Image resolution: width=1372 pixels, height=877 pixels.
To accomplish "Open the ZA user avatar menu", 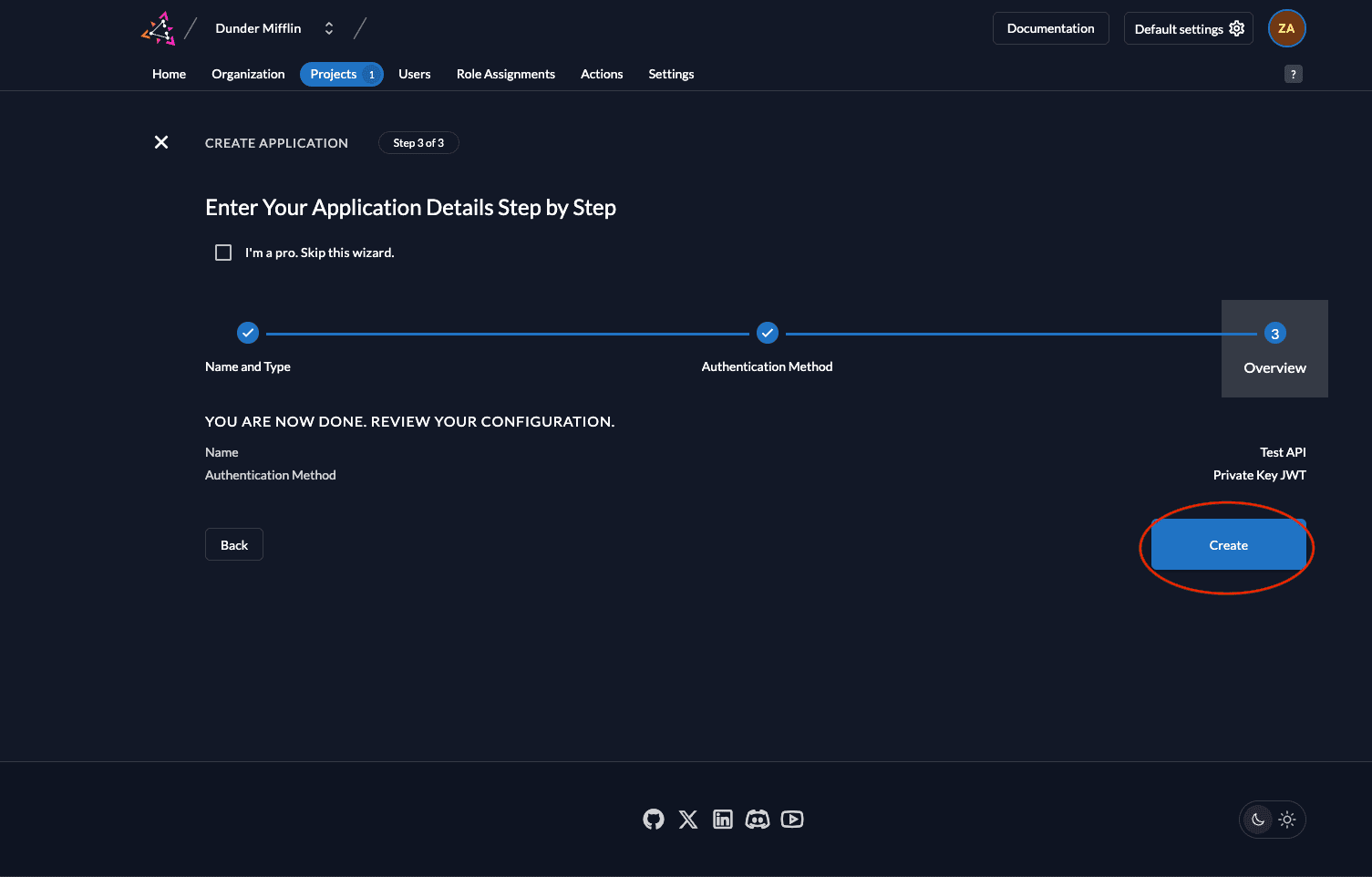I will tap(1286, 28).
